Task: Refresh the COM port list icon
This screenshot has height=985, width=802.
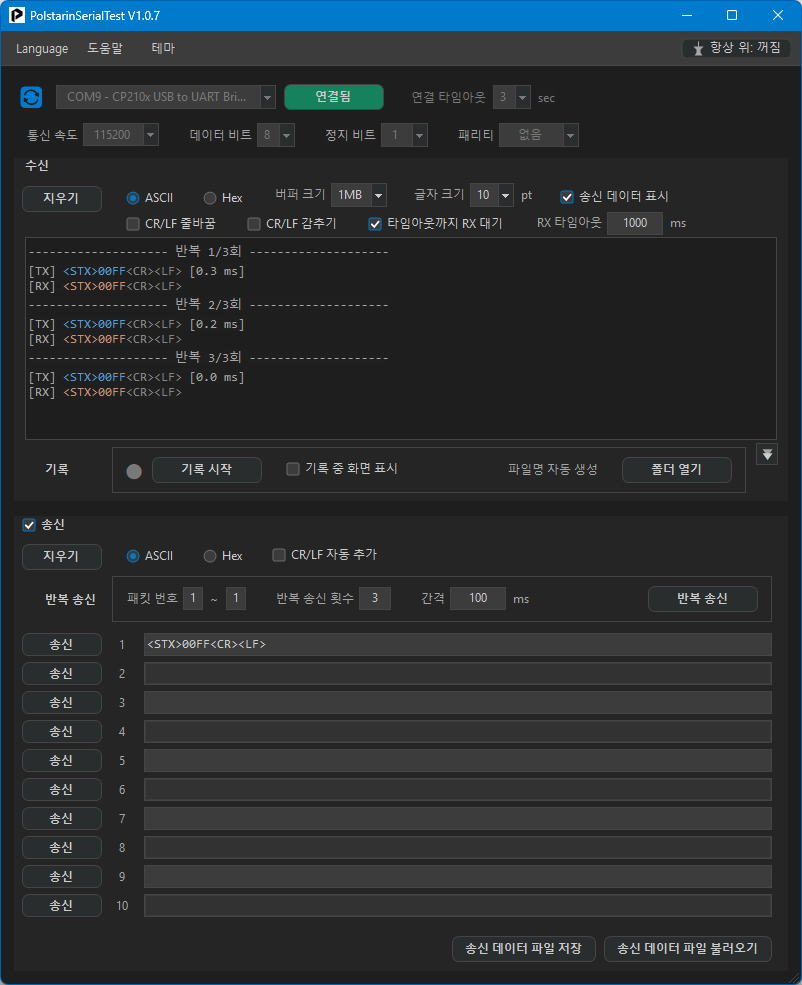Action: pos(31,97)
